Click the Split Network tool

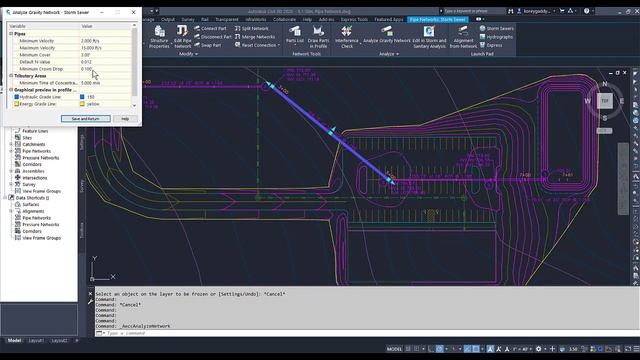click(251, 28)
